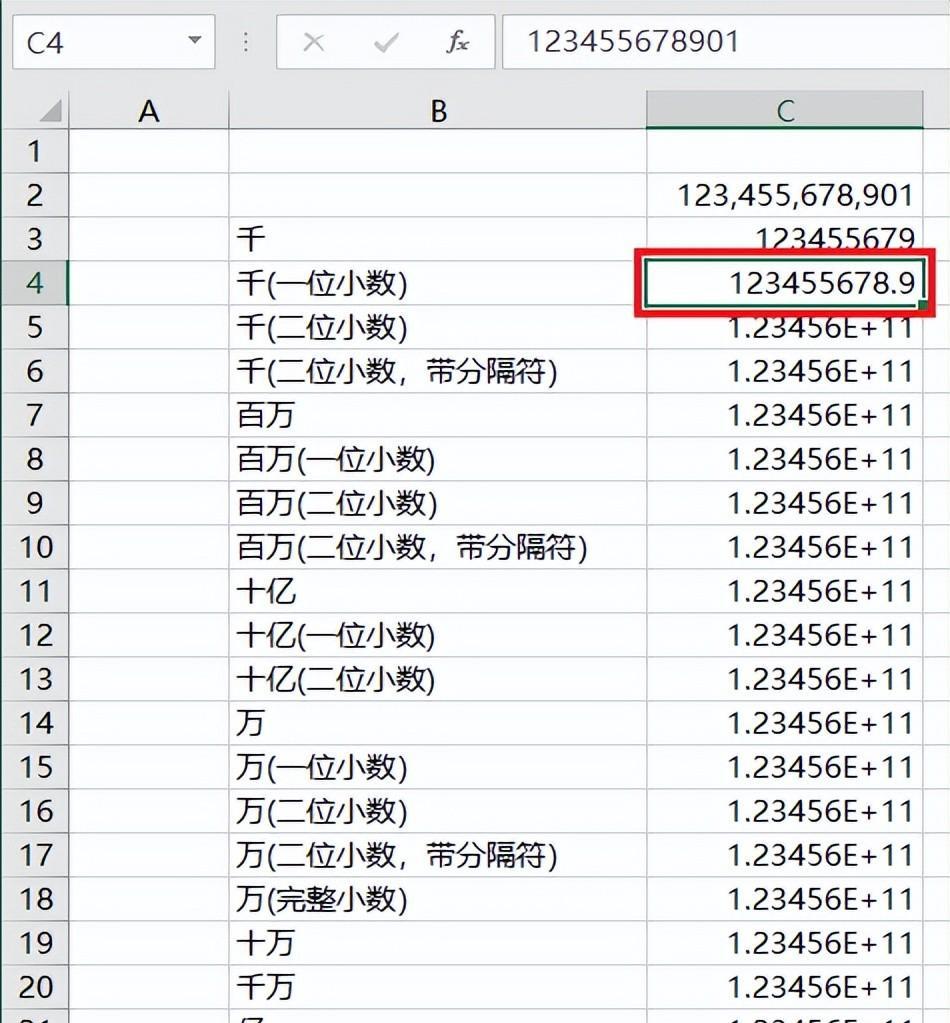The image size is (950, 1023).
Task: Select column B header
Action: (438, 110)
